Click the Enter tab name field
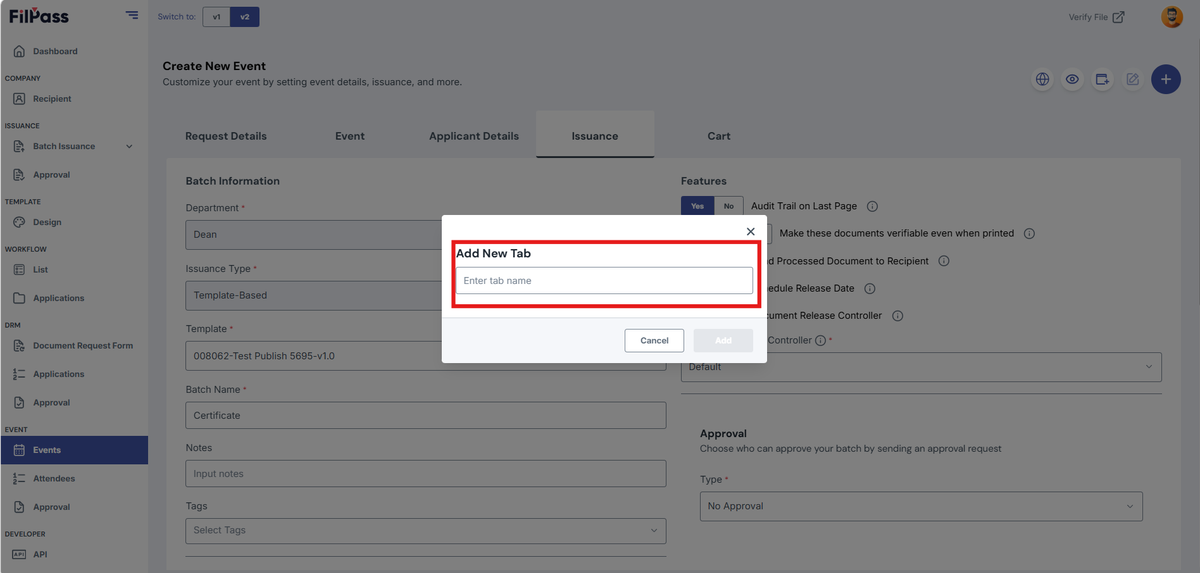Image resolution: width=1200 pixels, height=573 pixels. pos(604,281)
